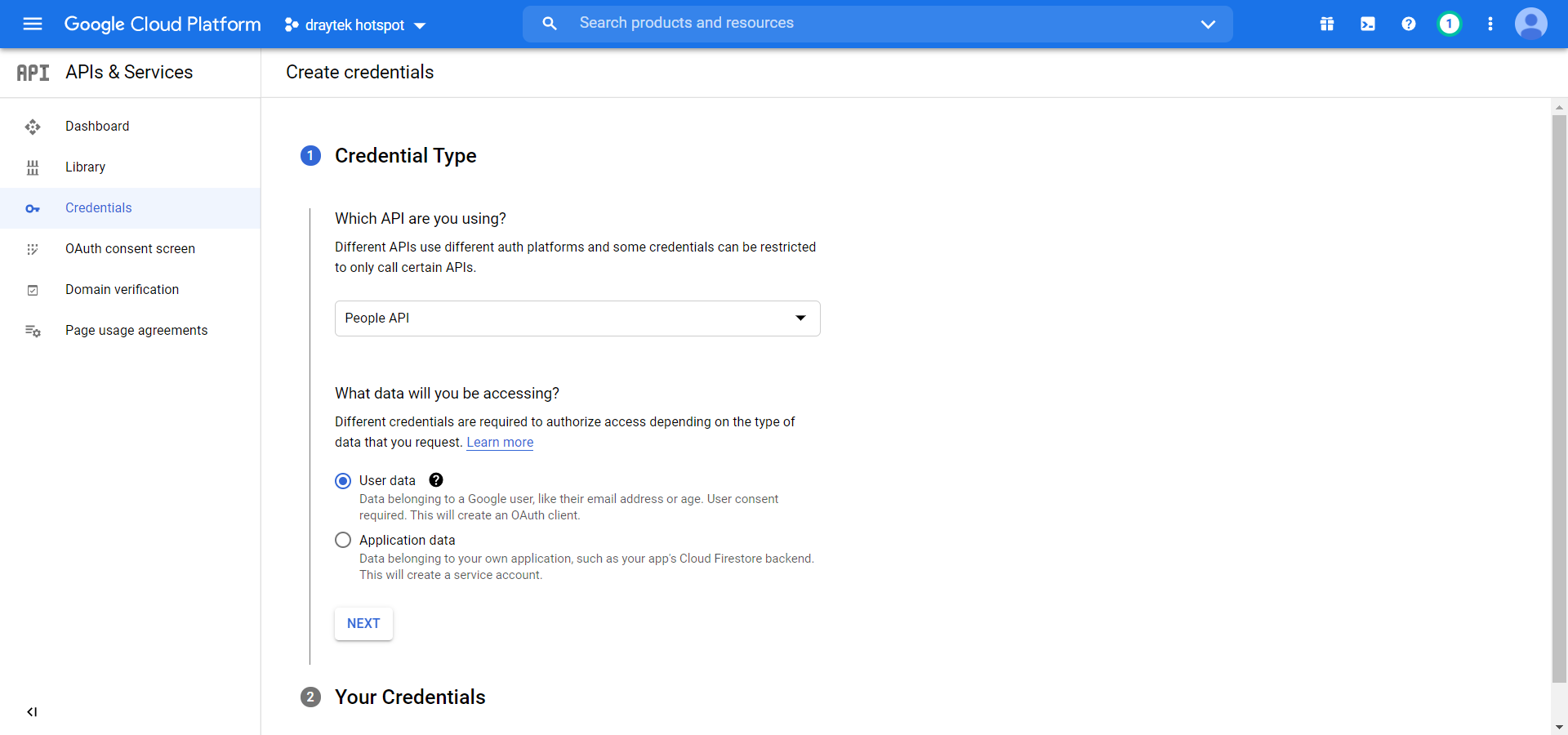
Task: Focus the Search products and resources field
Action: coord(878,24)
